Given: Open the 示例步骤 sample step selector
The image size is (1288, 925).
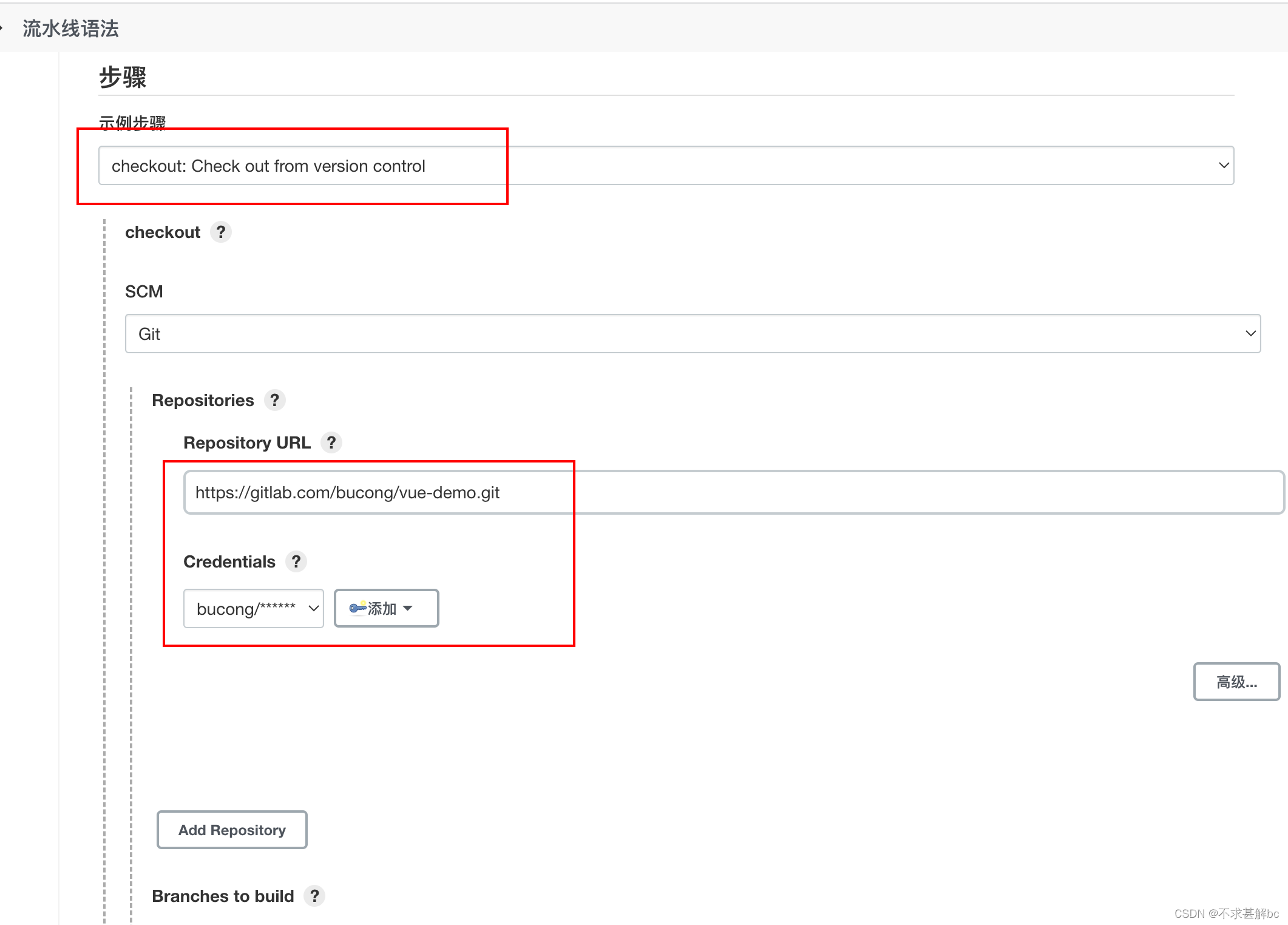Looking at the screenshot, I should pyautogui.click(x=665, y=165).
